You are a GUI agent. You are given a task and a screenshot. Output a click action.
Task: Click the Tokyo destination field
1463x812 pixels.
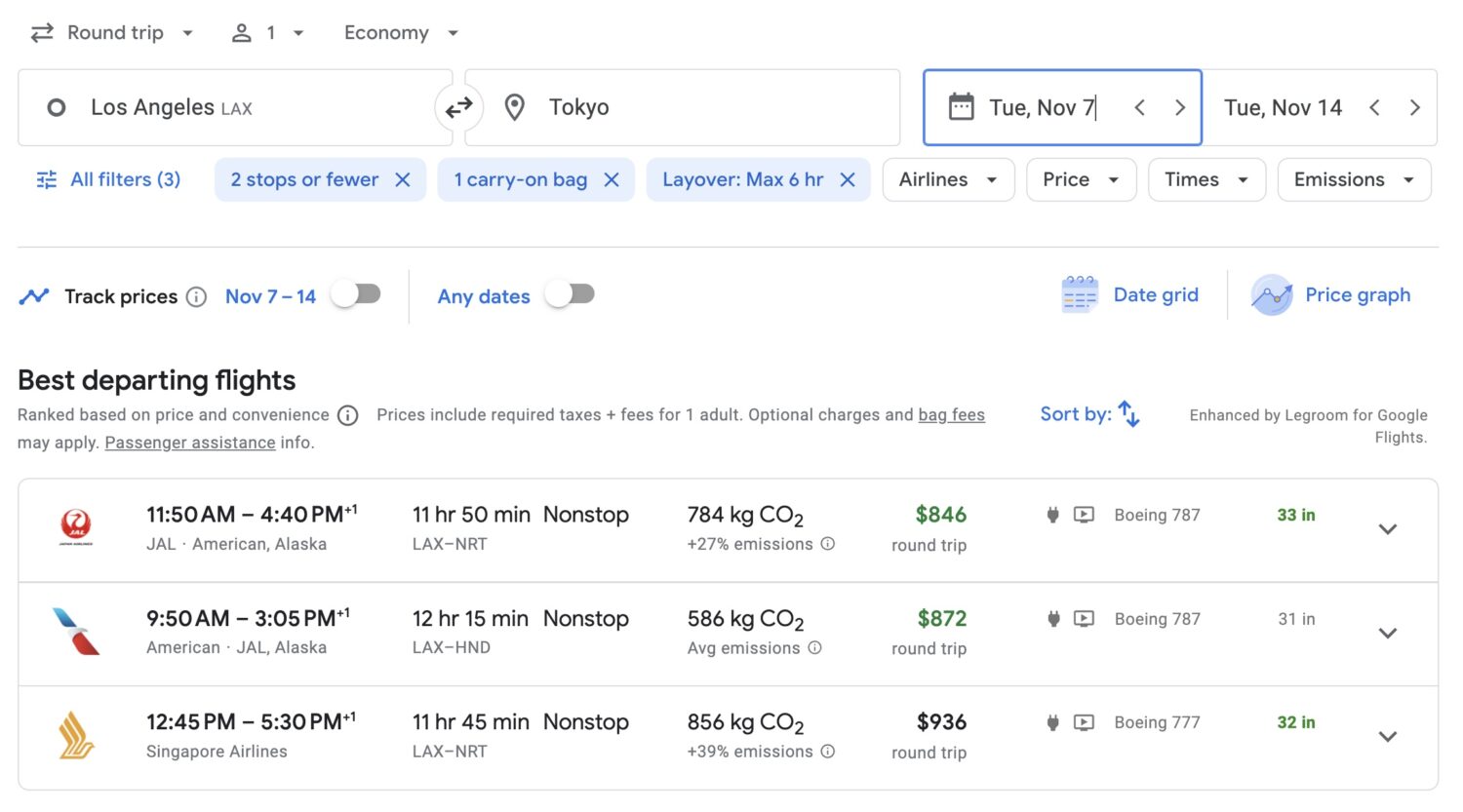[683, 107]
